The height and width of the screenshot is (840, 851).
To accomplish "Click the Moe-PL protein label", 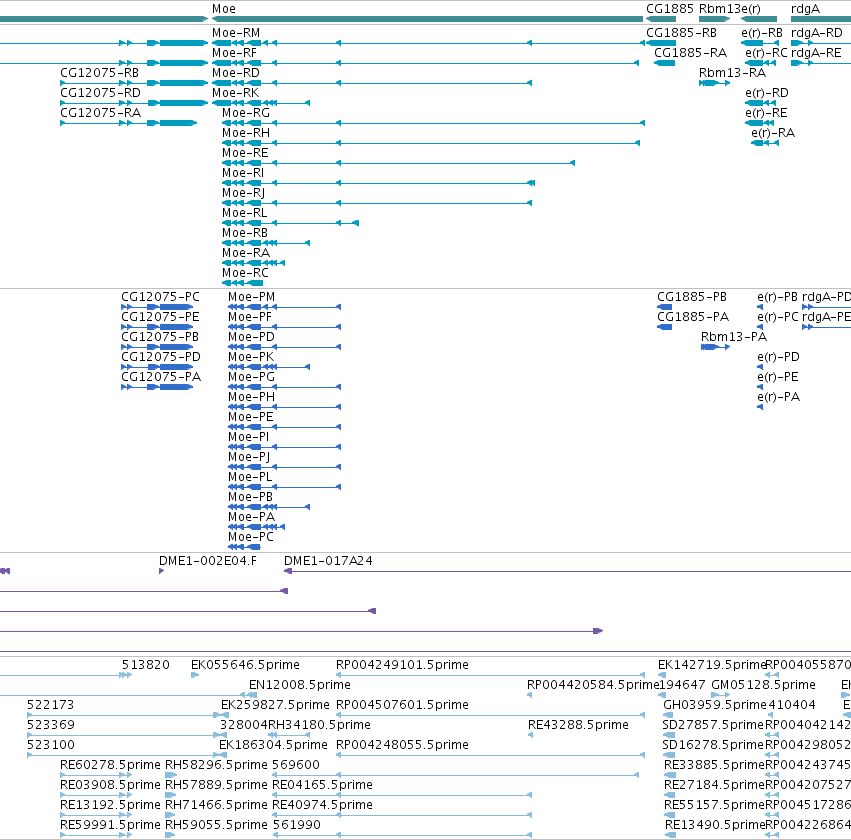I will [250, 477].
